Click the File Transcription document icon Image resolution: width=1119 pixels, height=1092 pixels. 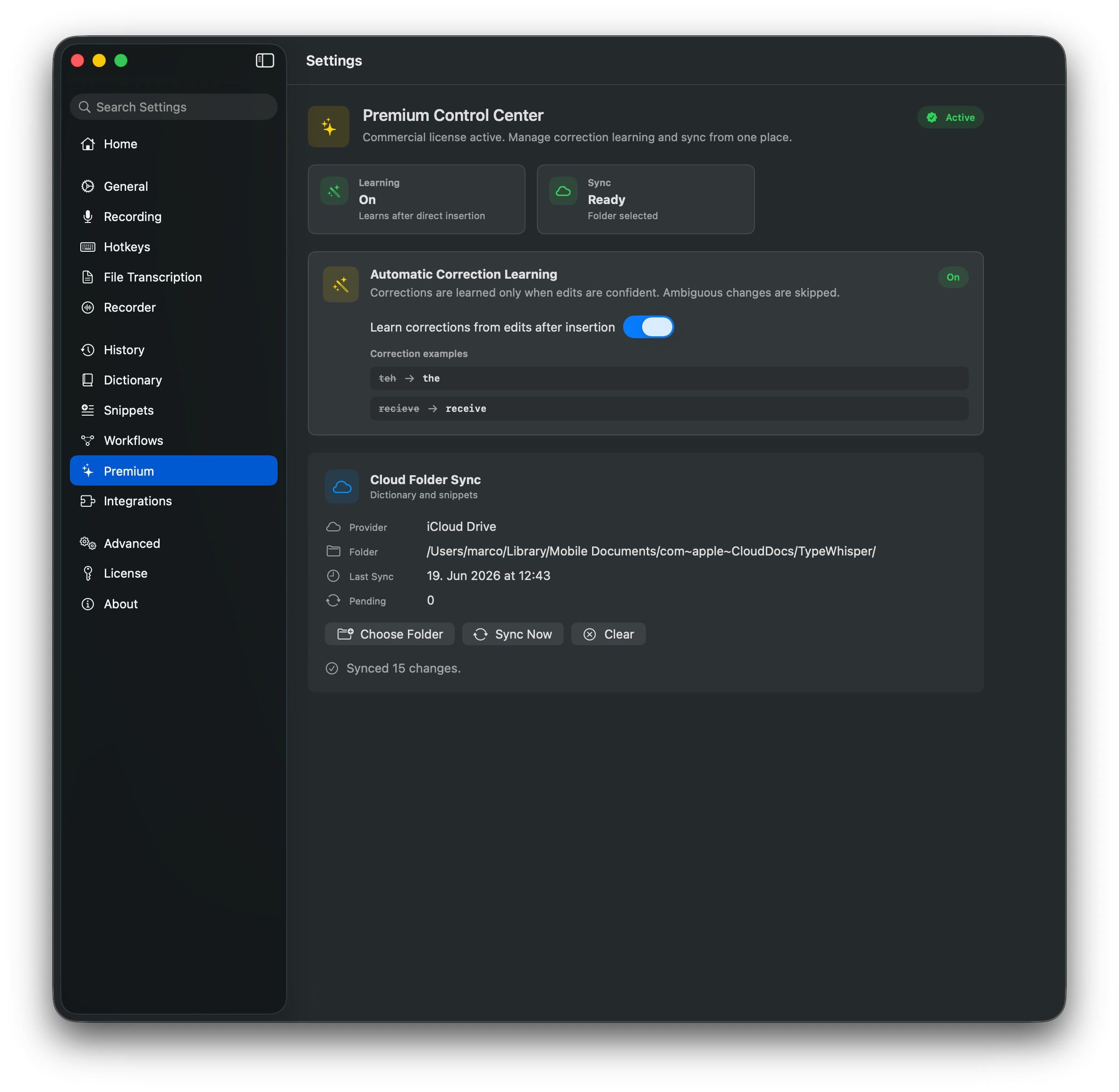pos(88,277)
